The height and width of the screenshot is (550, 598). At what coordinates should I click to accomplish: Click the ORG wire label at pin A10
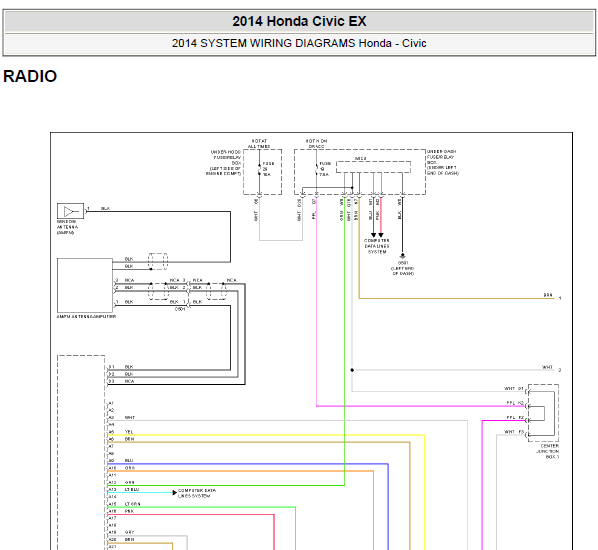click(x=130, y=468)
